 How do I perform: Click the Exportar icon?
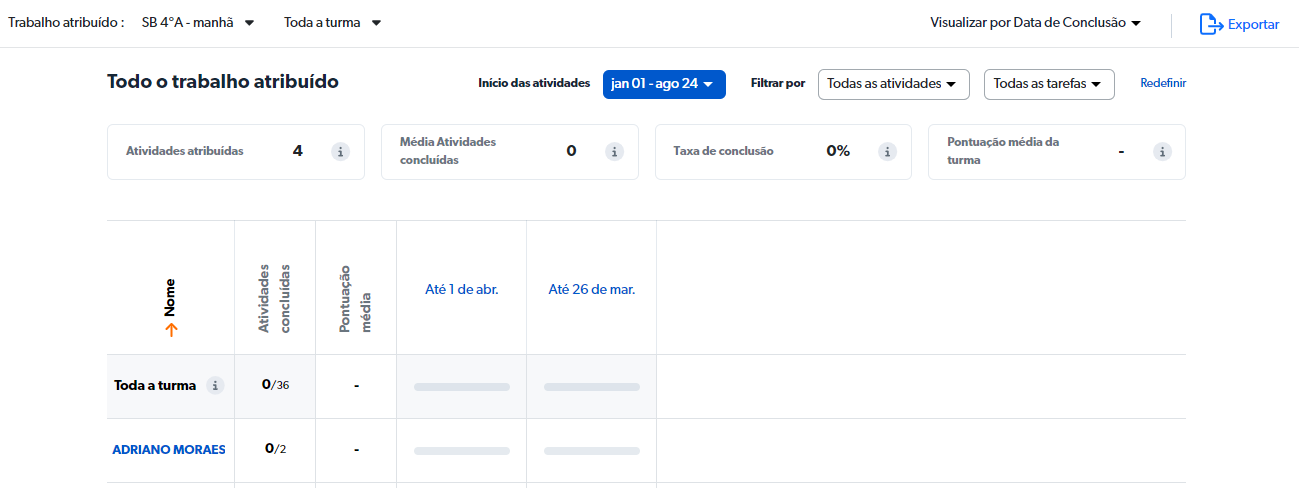(x=1211, y=24)
